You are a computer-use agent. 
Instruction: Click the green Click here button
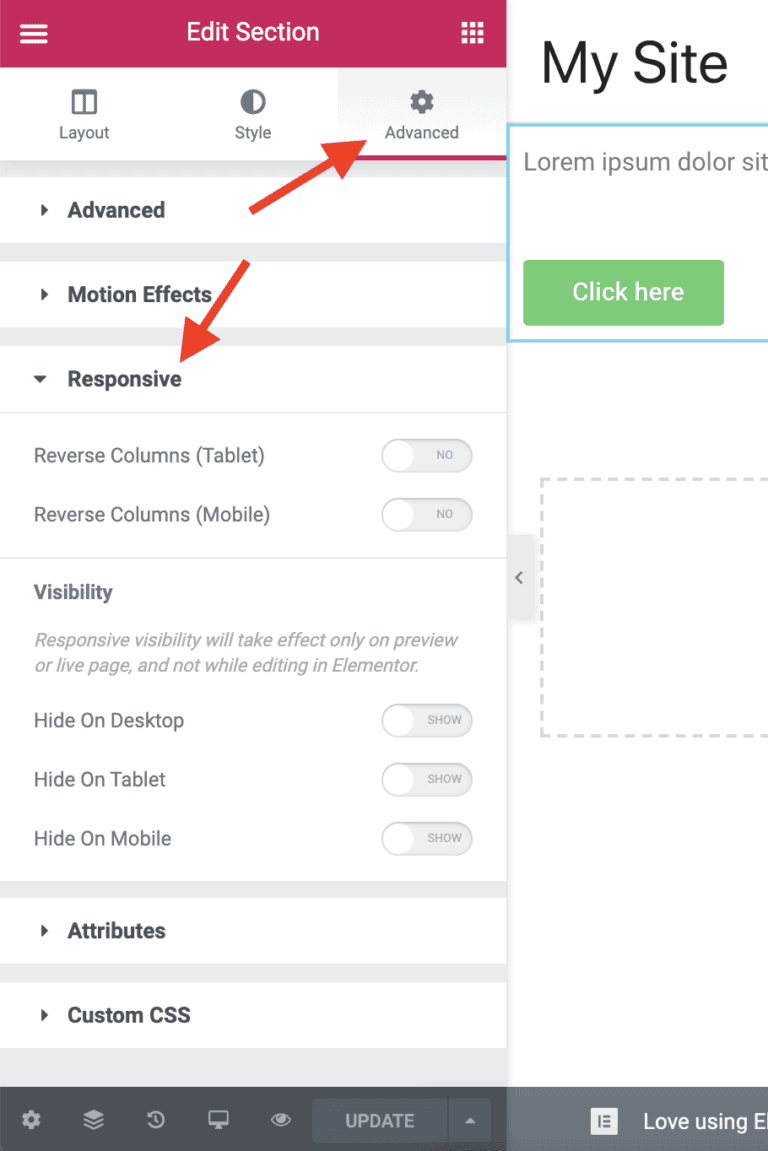click(623, 292)
